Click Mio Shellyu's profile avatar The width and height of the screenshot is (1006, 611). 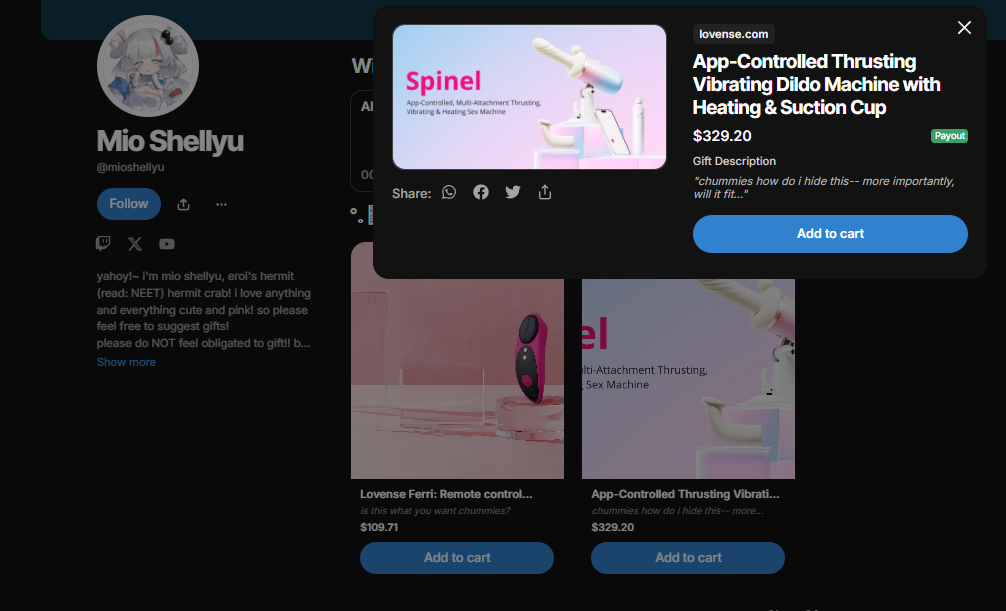click(x=148, y=66)
